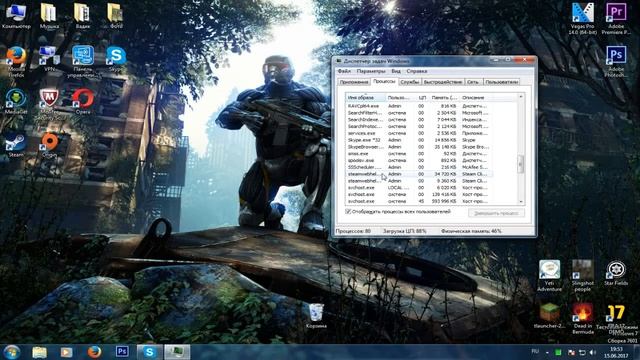Switch to Службы tab
This screenshot has height=360, width=640.
click(x=409, y=82)
